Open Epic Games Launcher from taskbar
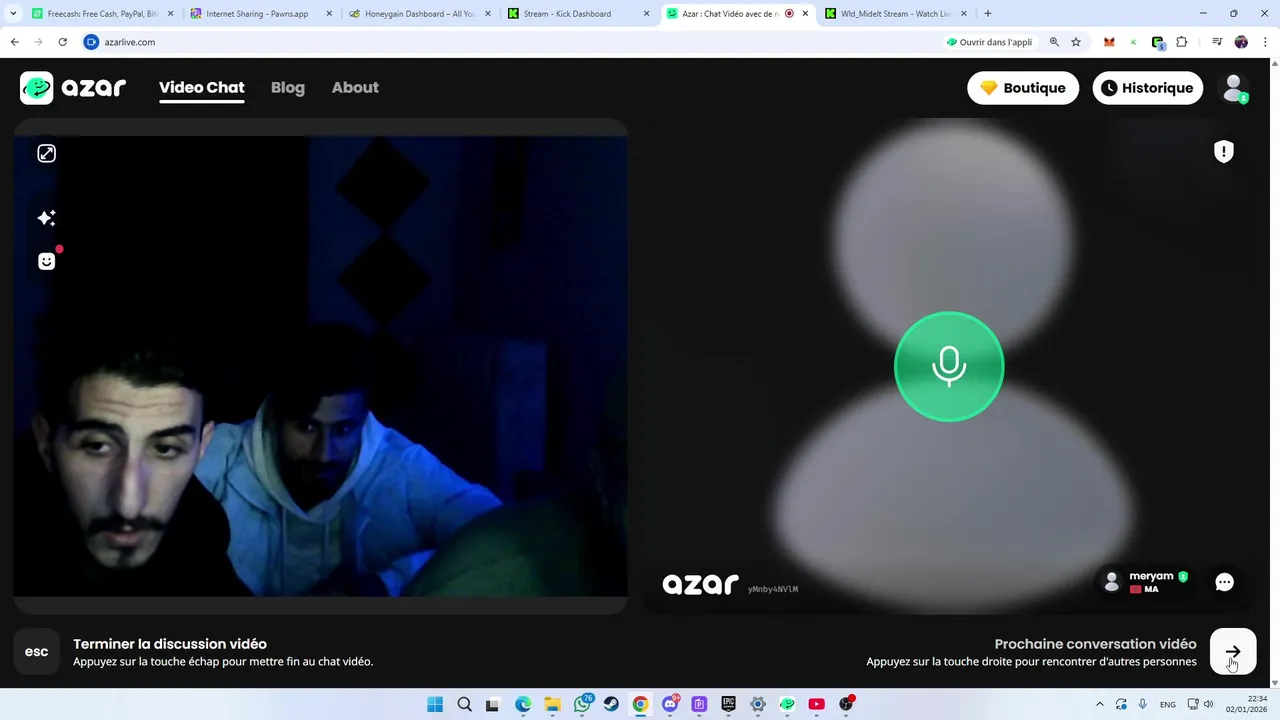1280x720 pixels. tap(728, 704)
